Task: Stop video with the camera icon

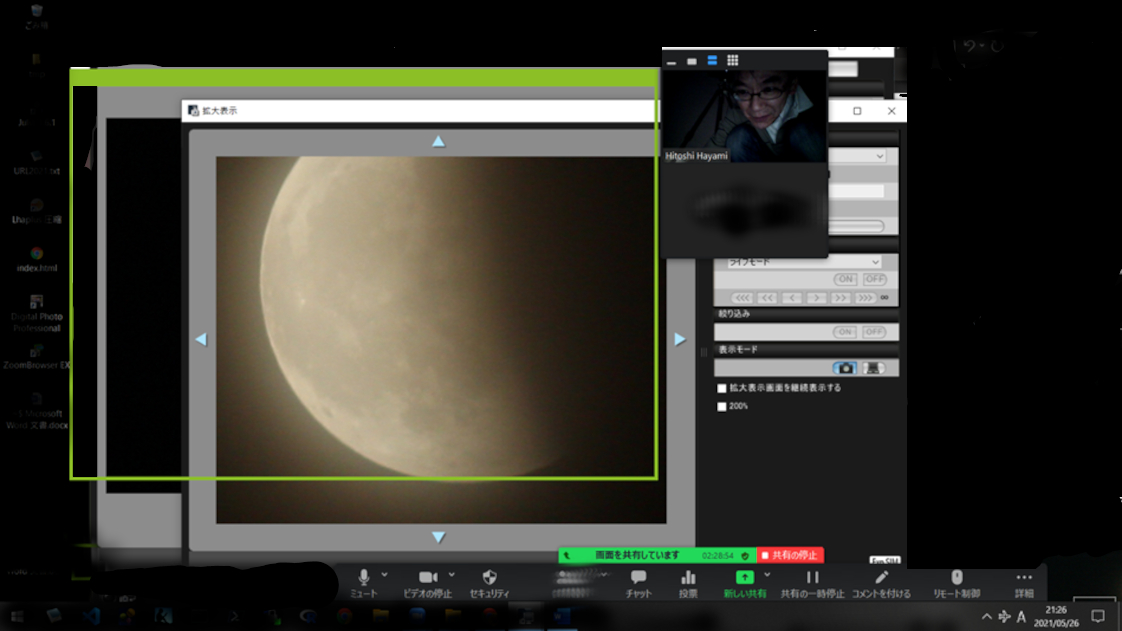Action: pos(428,579)
